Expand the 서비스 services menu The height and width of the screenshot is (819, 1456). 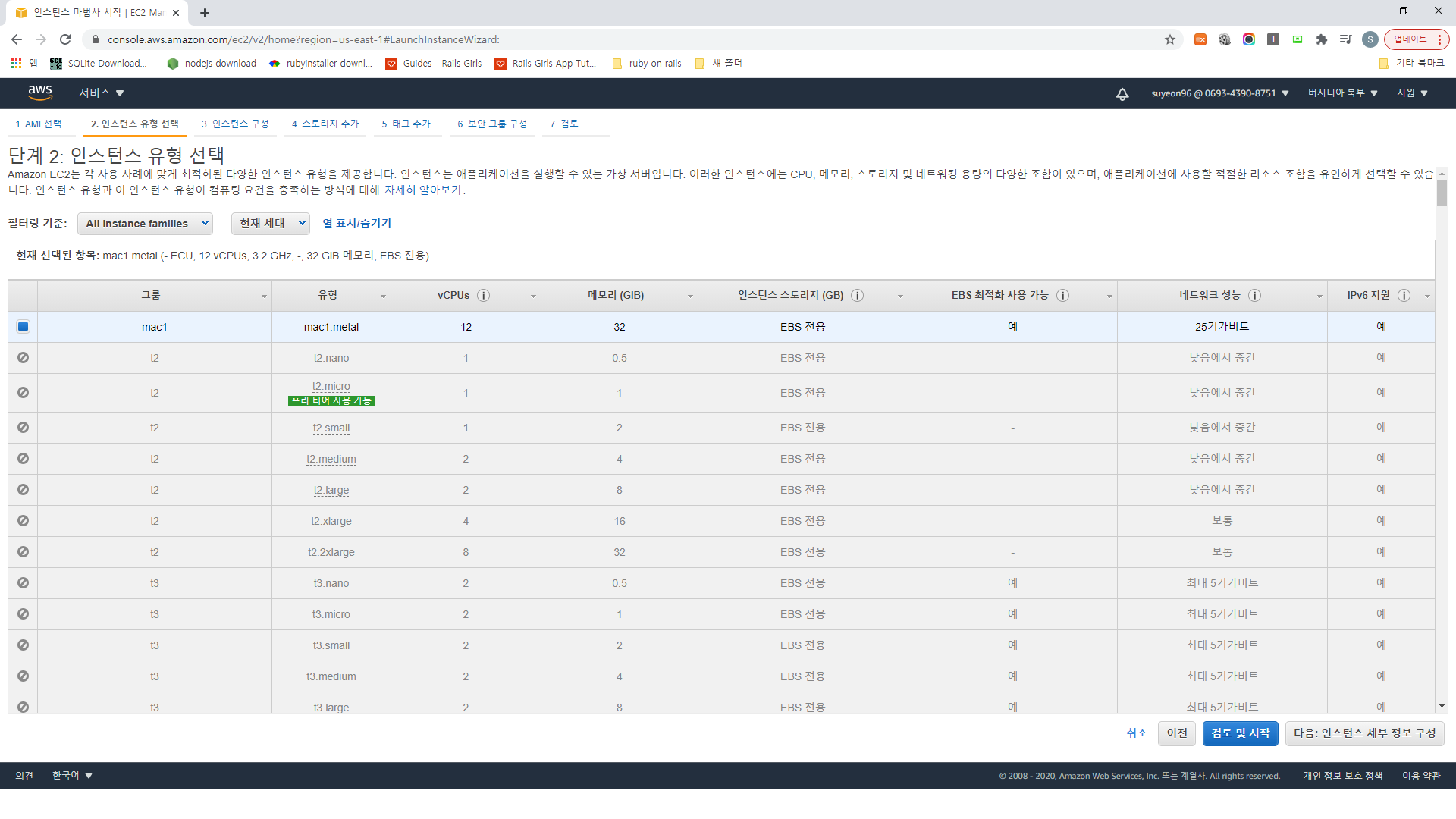(x=102, y=93)
